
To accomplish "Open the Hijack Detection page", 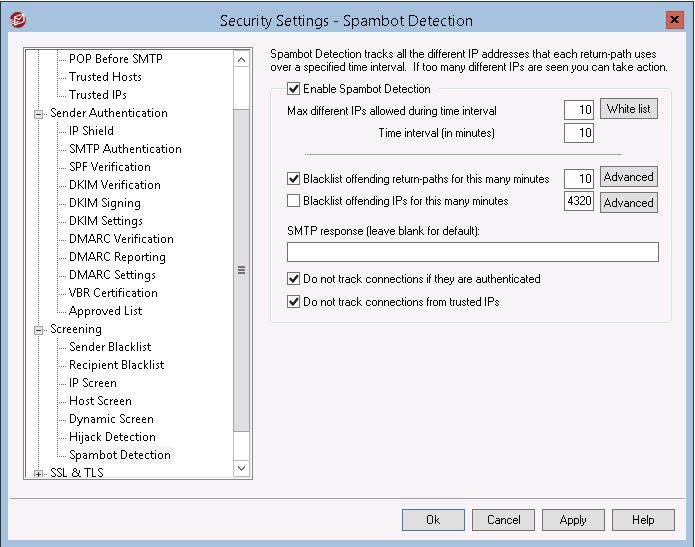I will point(112,437).
